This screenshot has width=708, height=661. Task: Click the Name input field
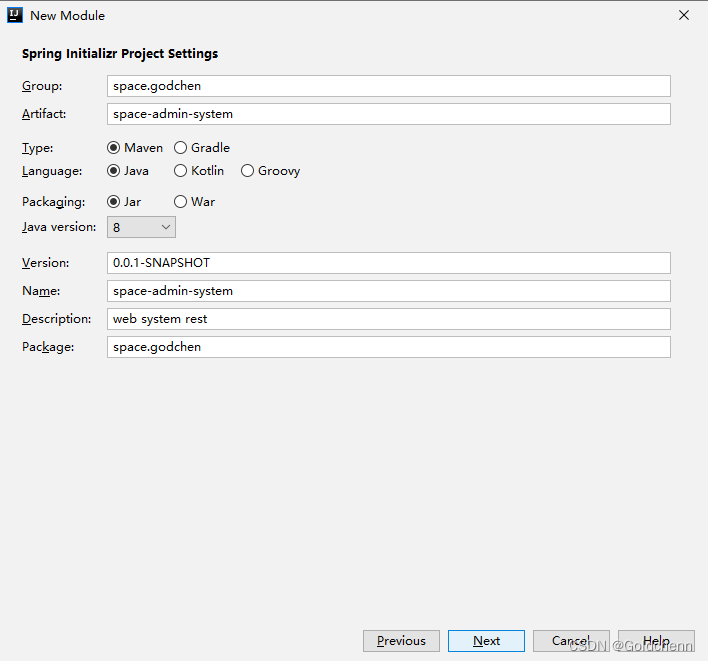point(389,291)
